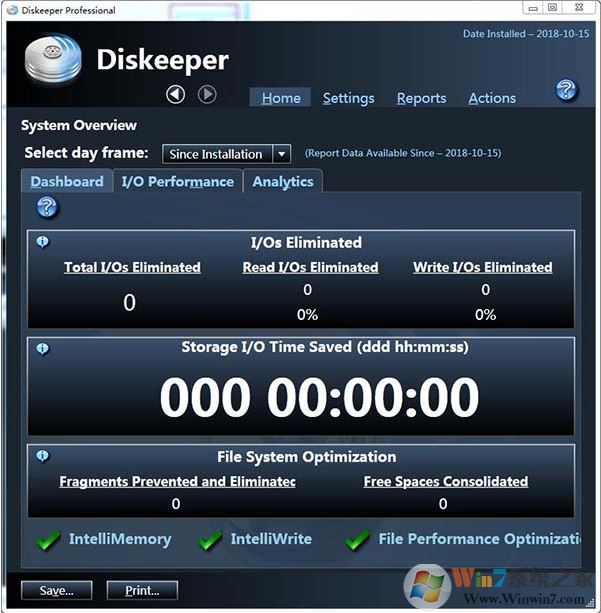Open Write I/Os Eliminated link

coord(483,267)
